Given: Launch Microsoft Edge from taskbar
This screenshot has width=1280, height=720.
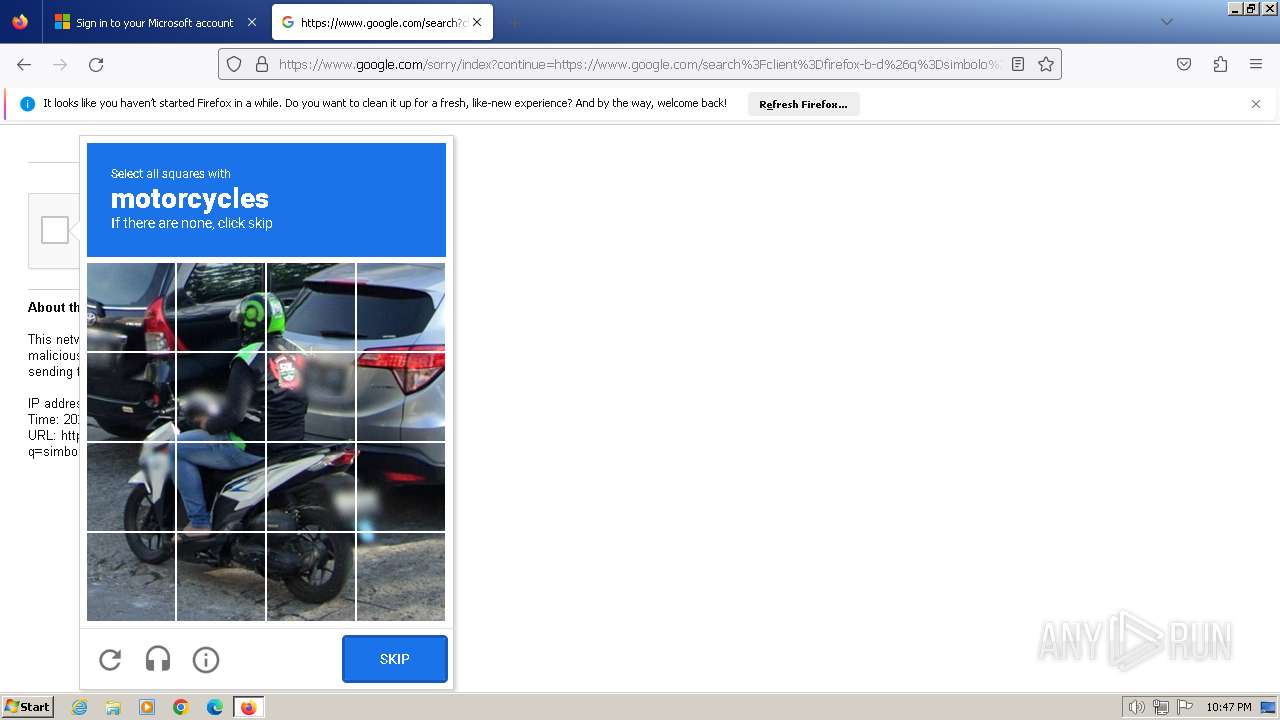Looking at the screenshot, I should point(215,707).
